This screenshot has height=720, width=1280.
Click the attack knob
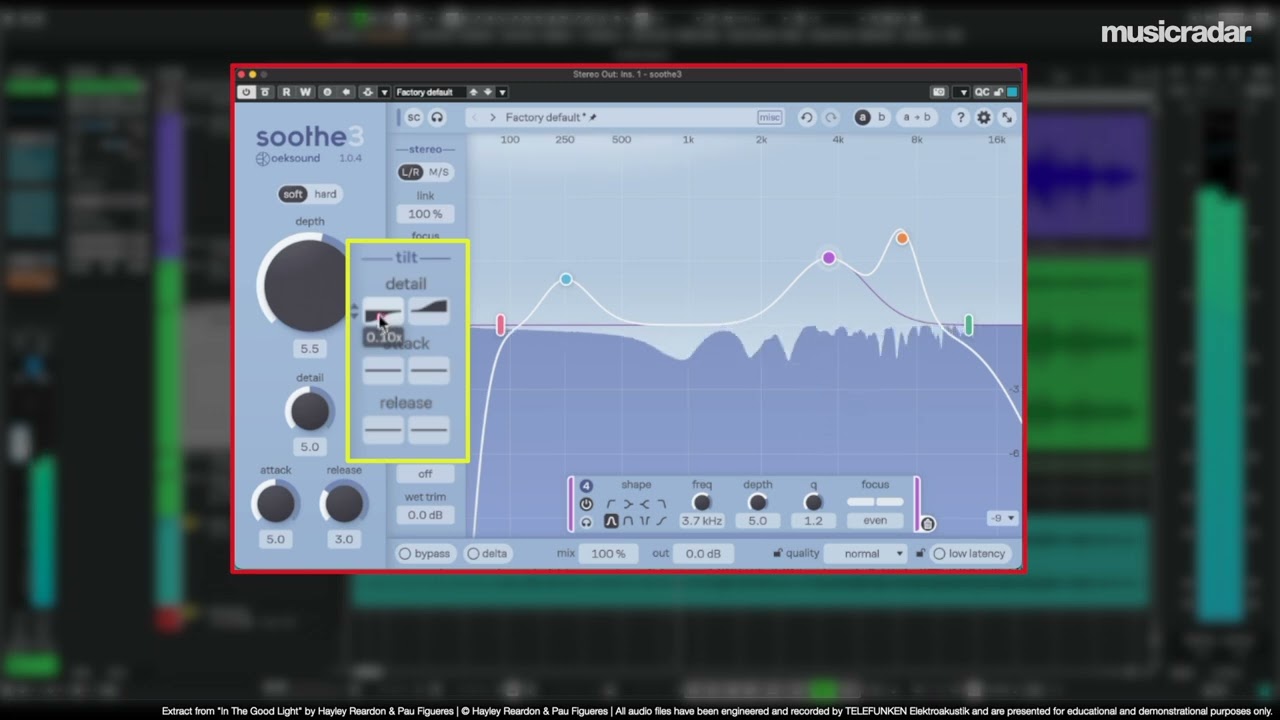click(275, 504)
